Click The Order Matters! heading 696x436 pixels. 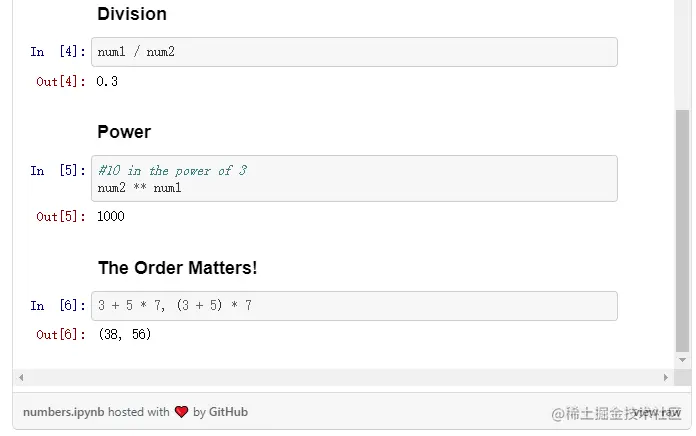pyautogui.click(x=177, y=268)
